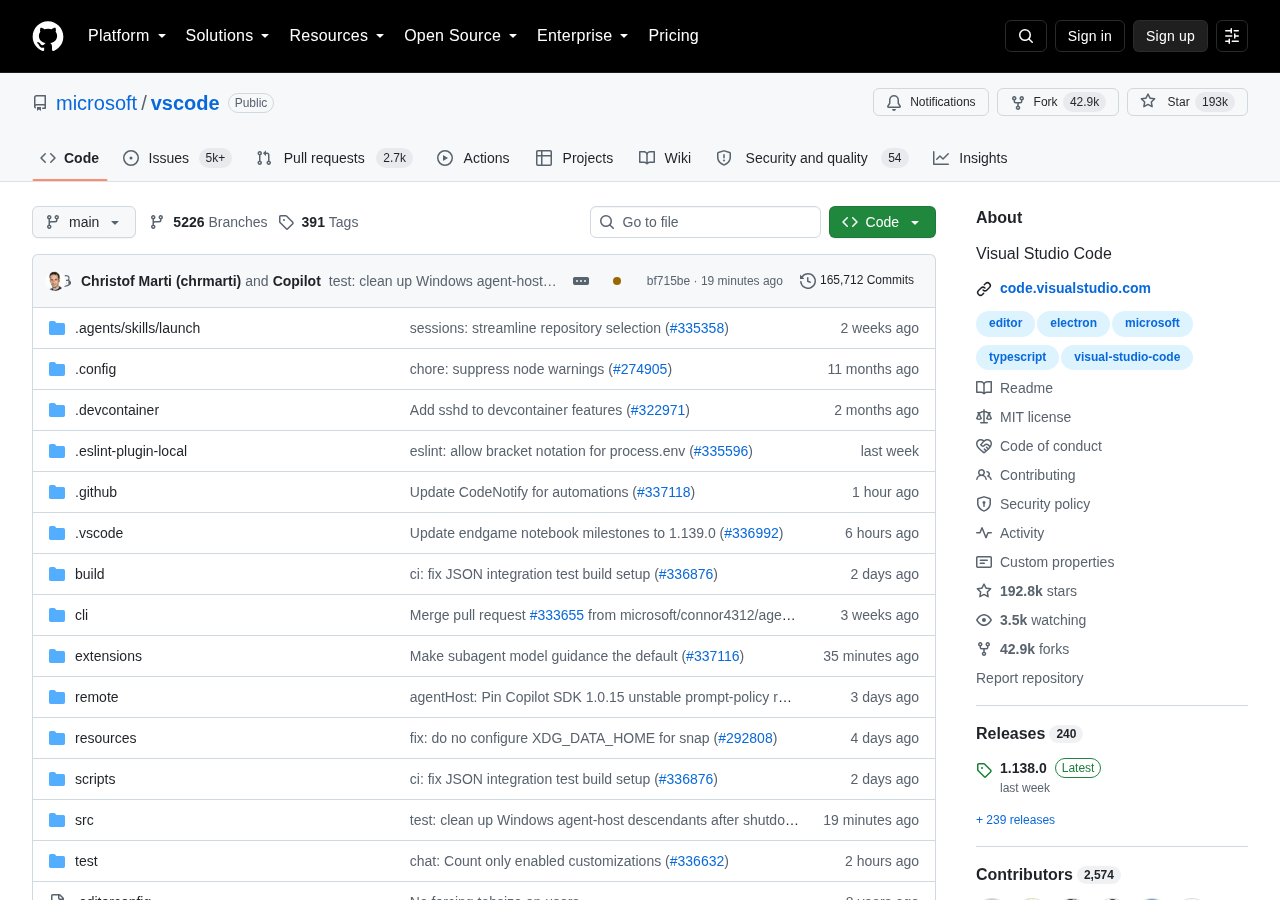The width and height of the screenshot is (1280, 900).
Task: Select the Code tab
Action: [x=70, y=158]
